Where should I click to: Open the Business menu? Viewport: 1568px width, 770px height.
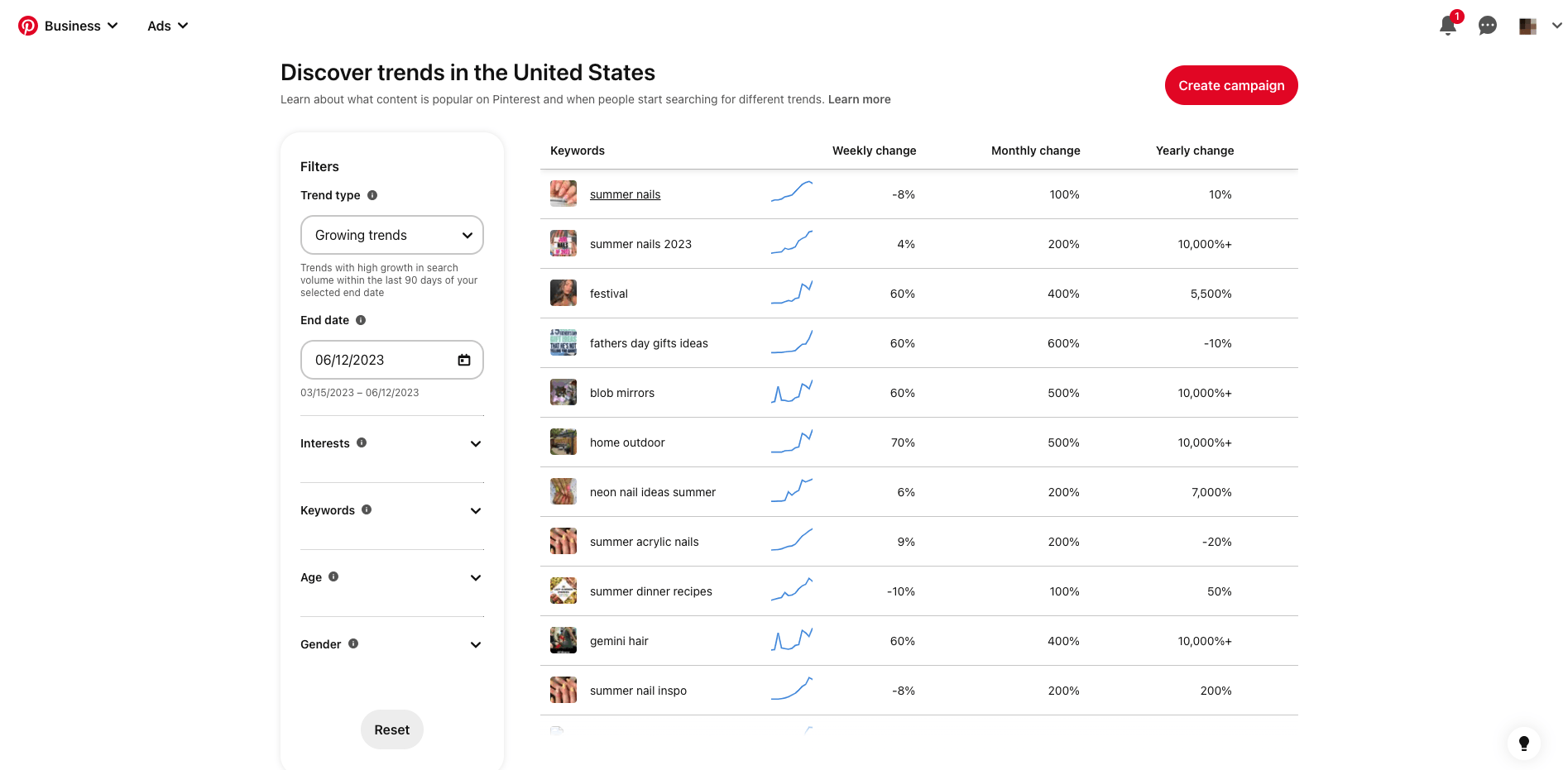click(79, 26)
